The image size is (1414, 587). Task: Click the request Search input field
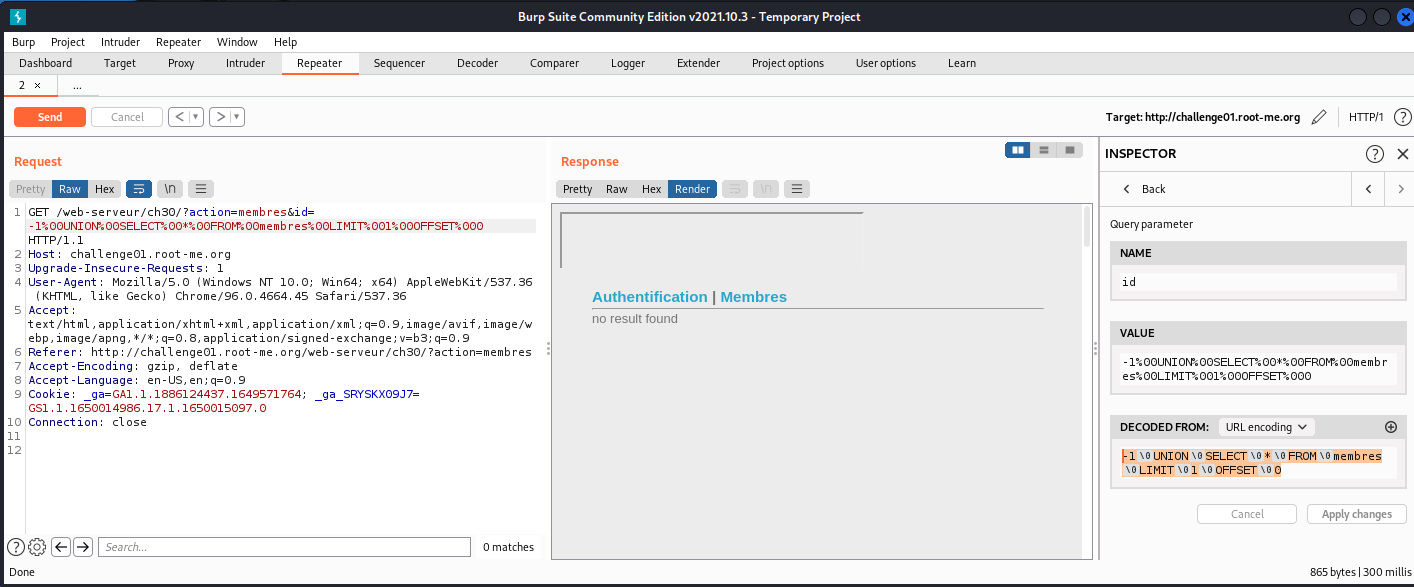point(284,547)
